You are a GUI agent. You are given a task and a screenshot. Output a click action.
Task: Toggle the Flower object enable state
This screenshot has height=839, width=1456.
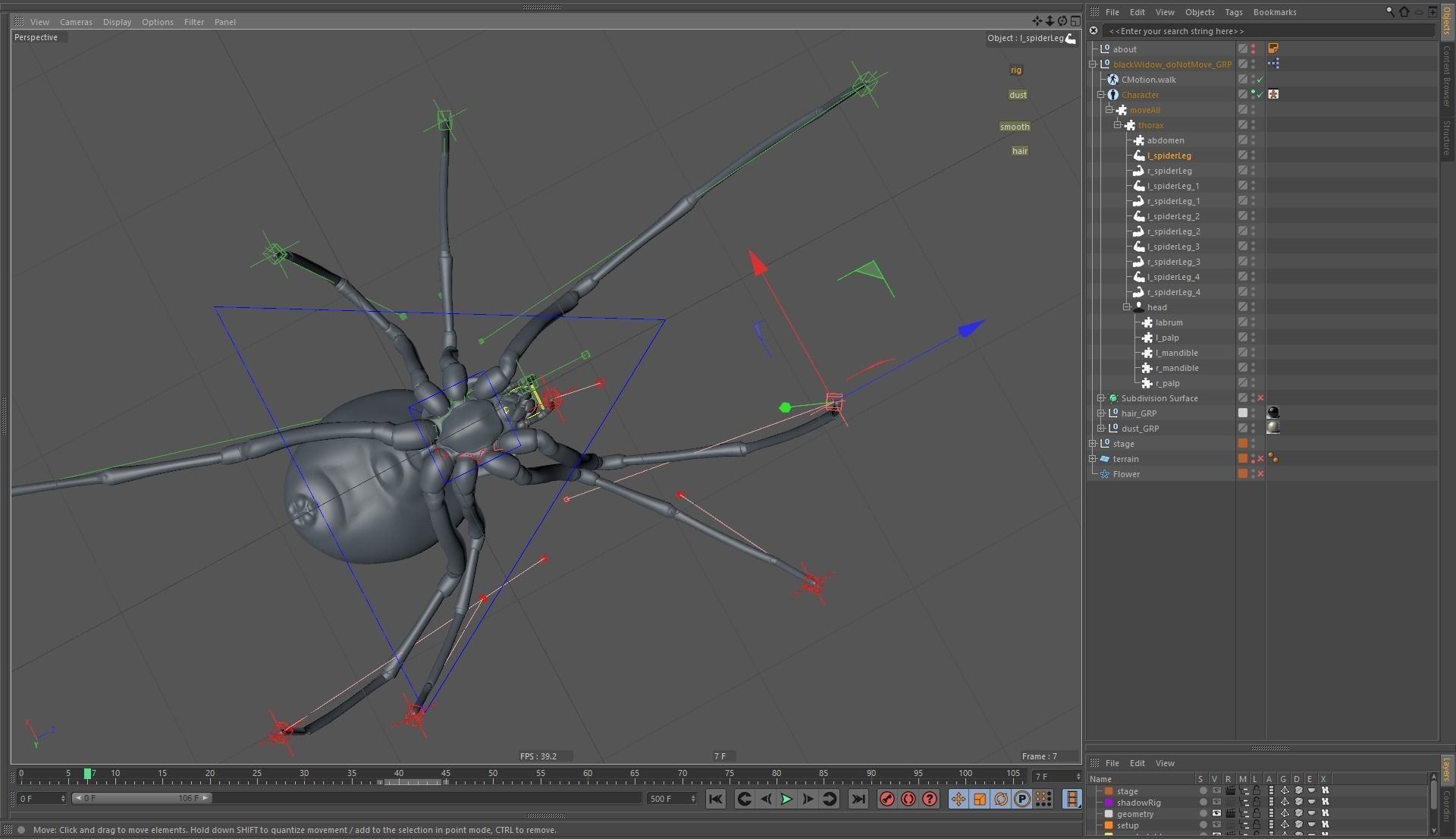point(1260,474)
